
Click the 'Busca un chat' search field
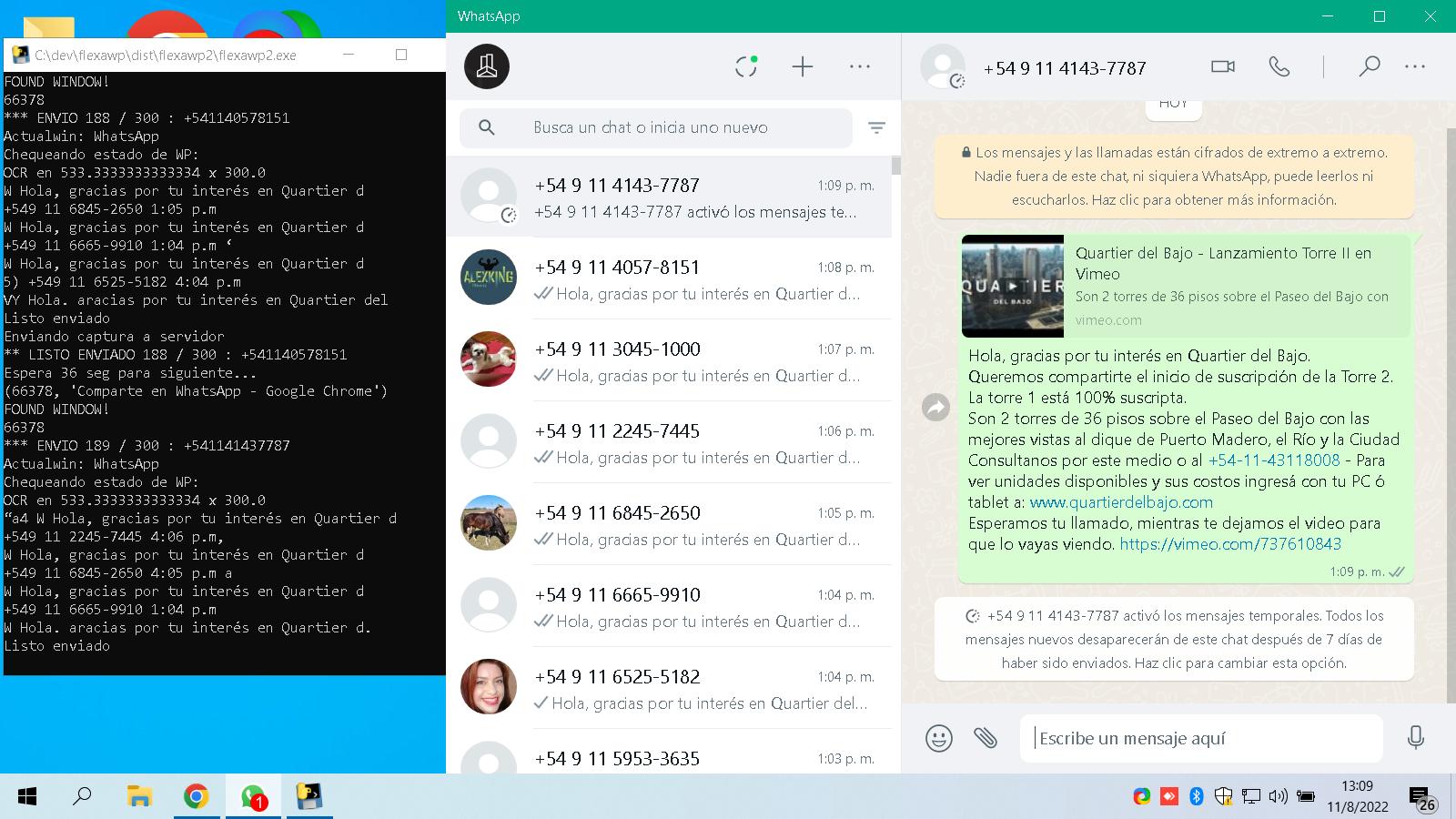point(656,127)
